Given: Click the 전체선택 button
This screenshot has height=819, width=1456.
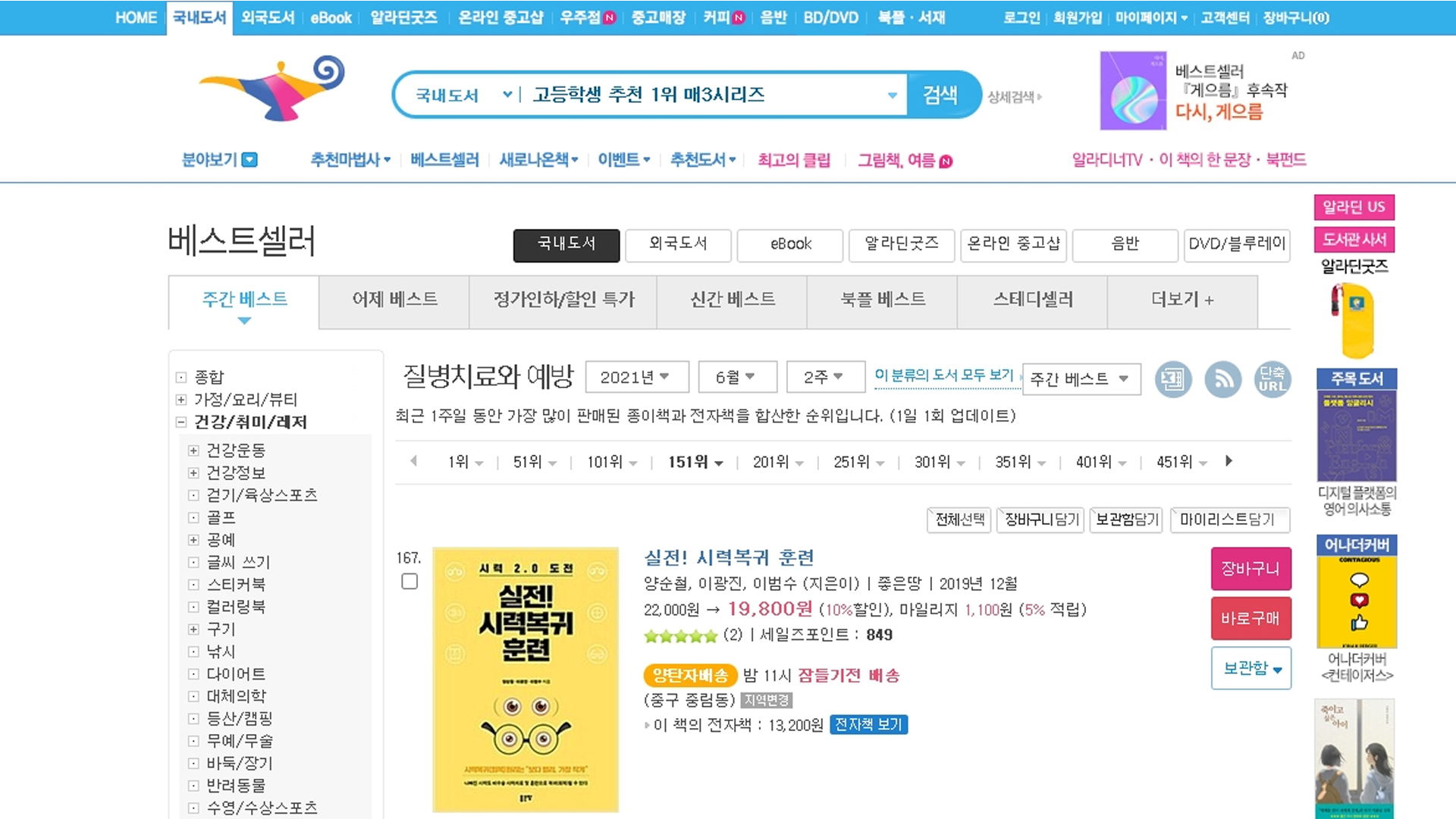Looking at the screenshot, I should (959, 519).
